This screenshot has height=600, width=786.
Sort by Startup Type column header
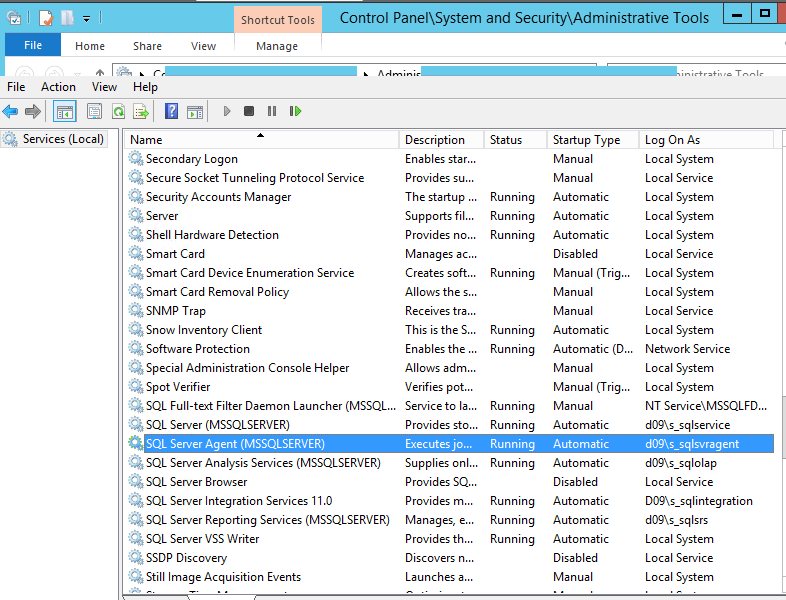point(593,140)
